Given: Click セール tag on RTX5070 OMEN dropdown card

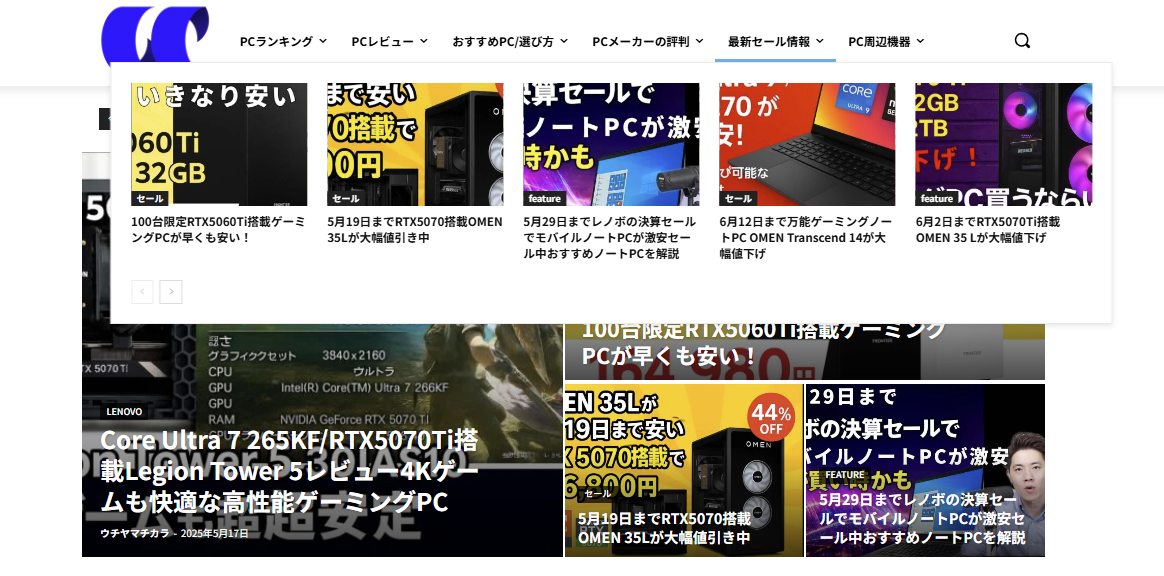Looking at the screenshot, I should tap(346, 198).
